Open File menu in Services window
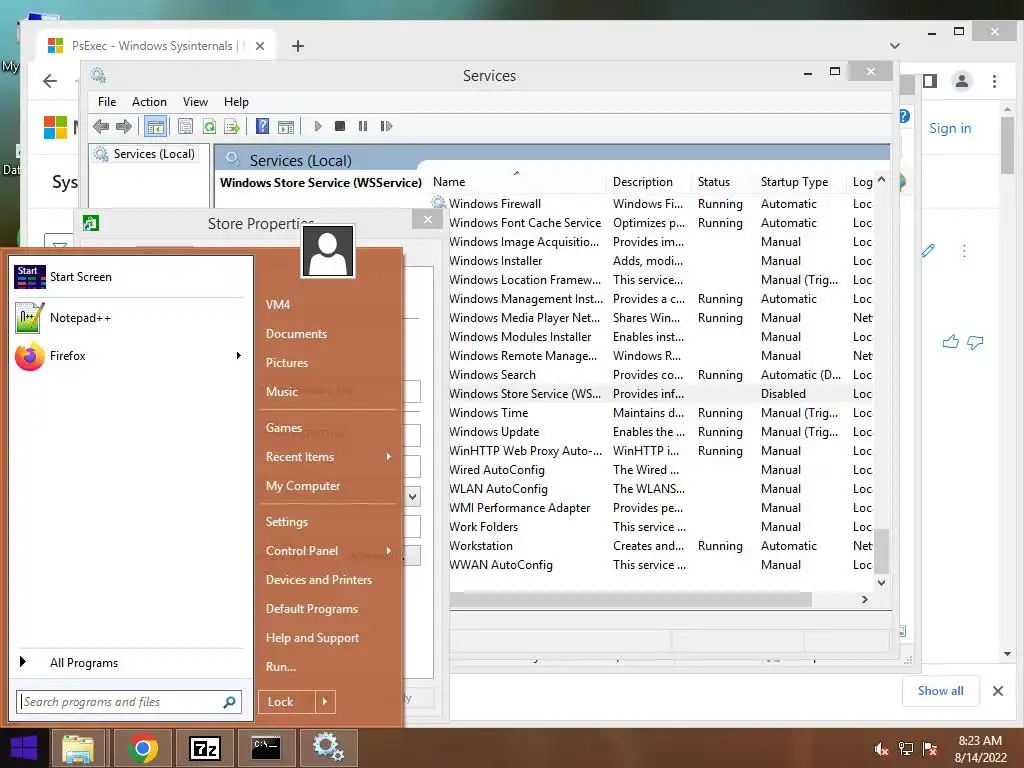1024x768 pixels. click(106, 102)
